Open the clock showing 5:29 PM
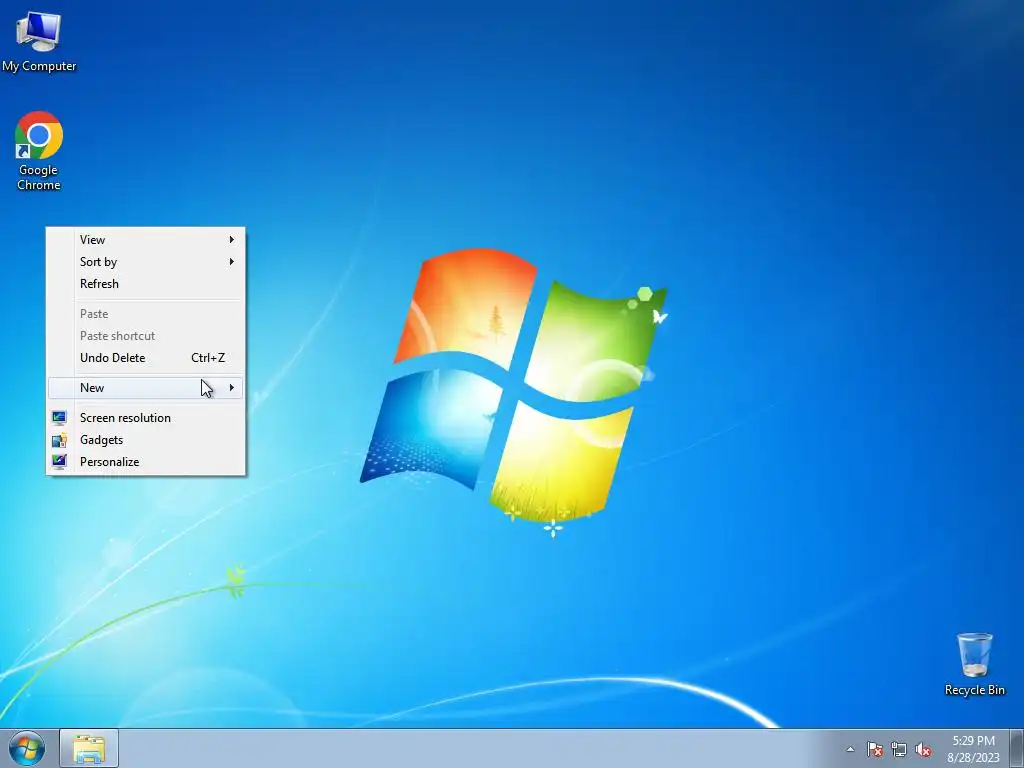The image size is (1024, 768). click(x=973, y=748)
